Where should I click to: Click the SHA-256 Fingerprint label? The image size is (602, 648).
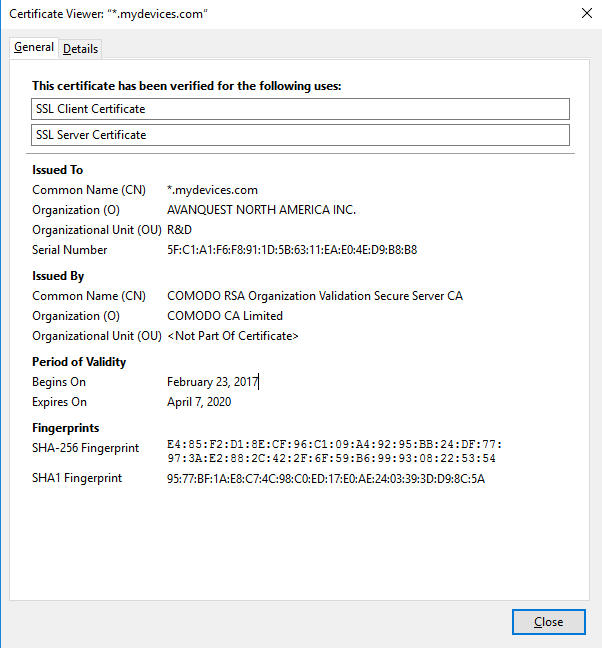(86, 448)
